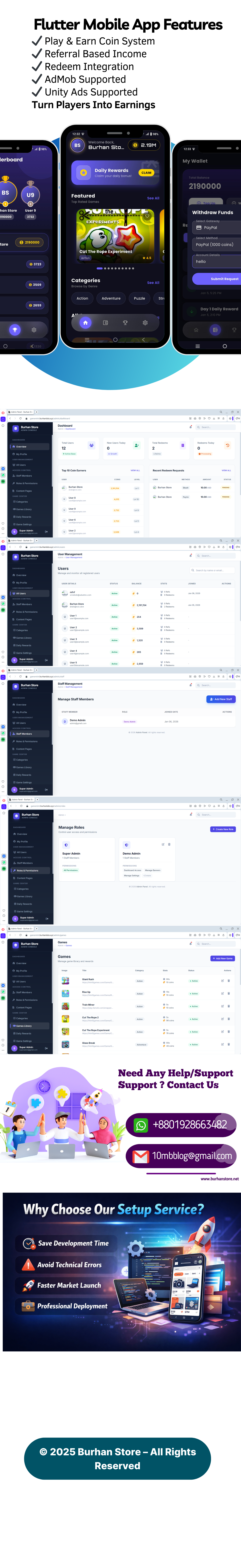Click the edit icon for Train Miner
This screenshot has width=241, height=1568.
(x=223, y=1006)
